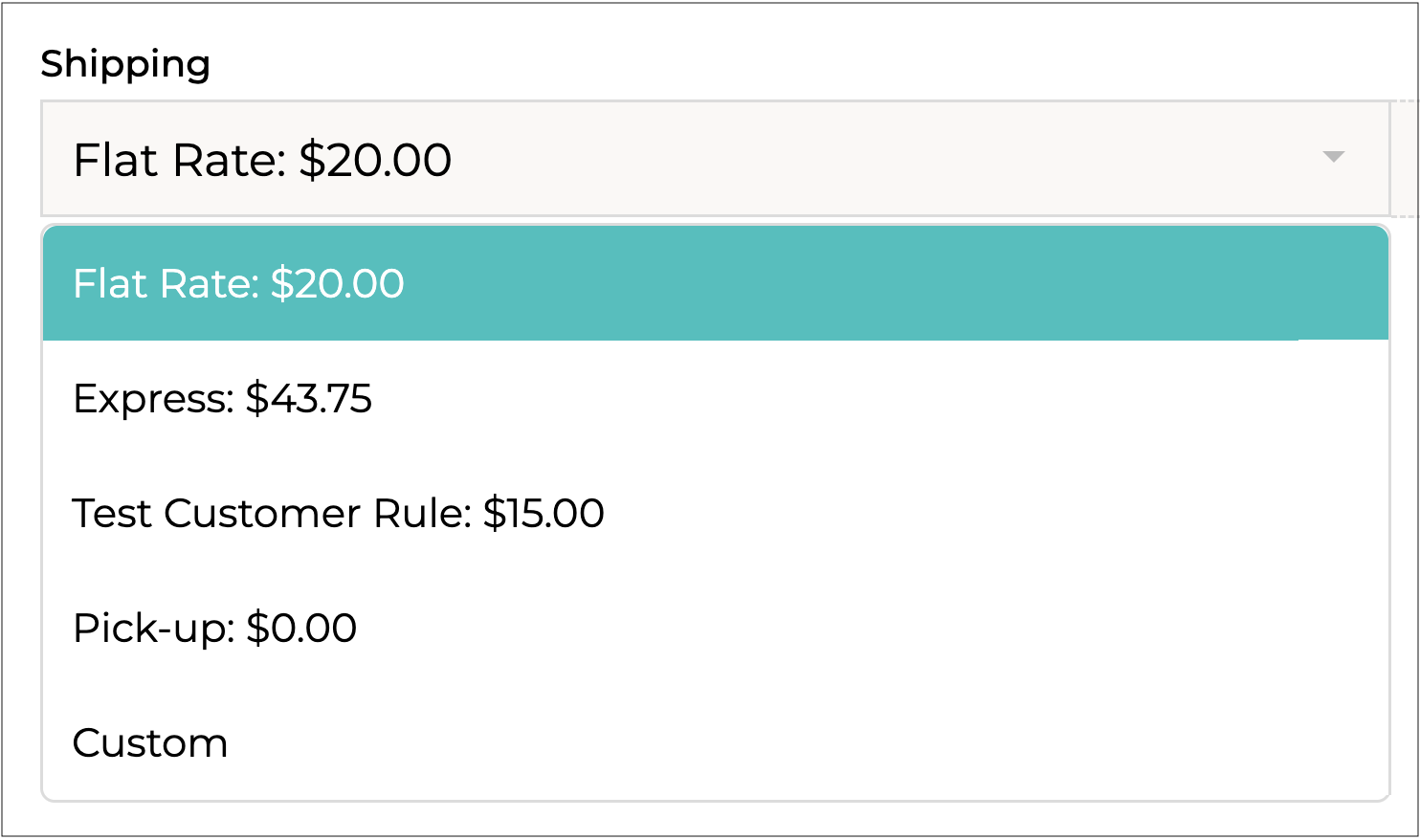The width and height of the screenshot is (1420, 840).
Task: Open Custom shipping entry from the list
Action: point(150,743)
